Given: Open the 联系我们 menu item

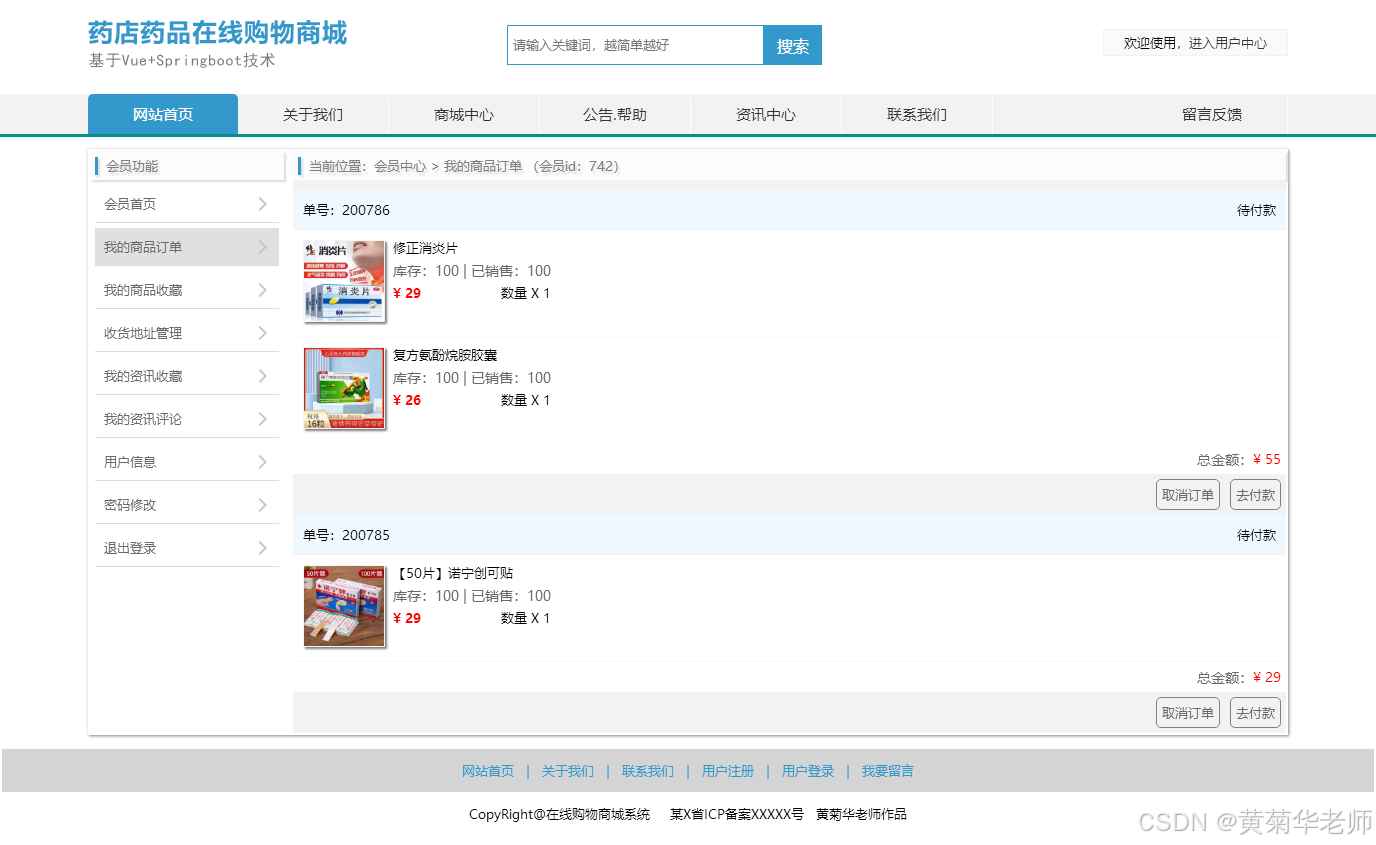Looking at the screenshot, I should tap(916, 114).
